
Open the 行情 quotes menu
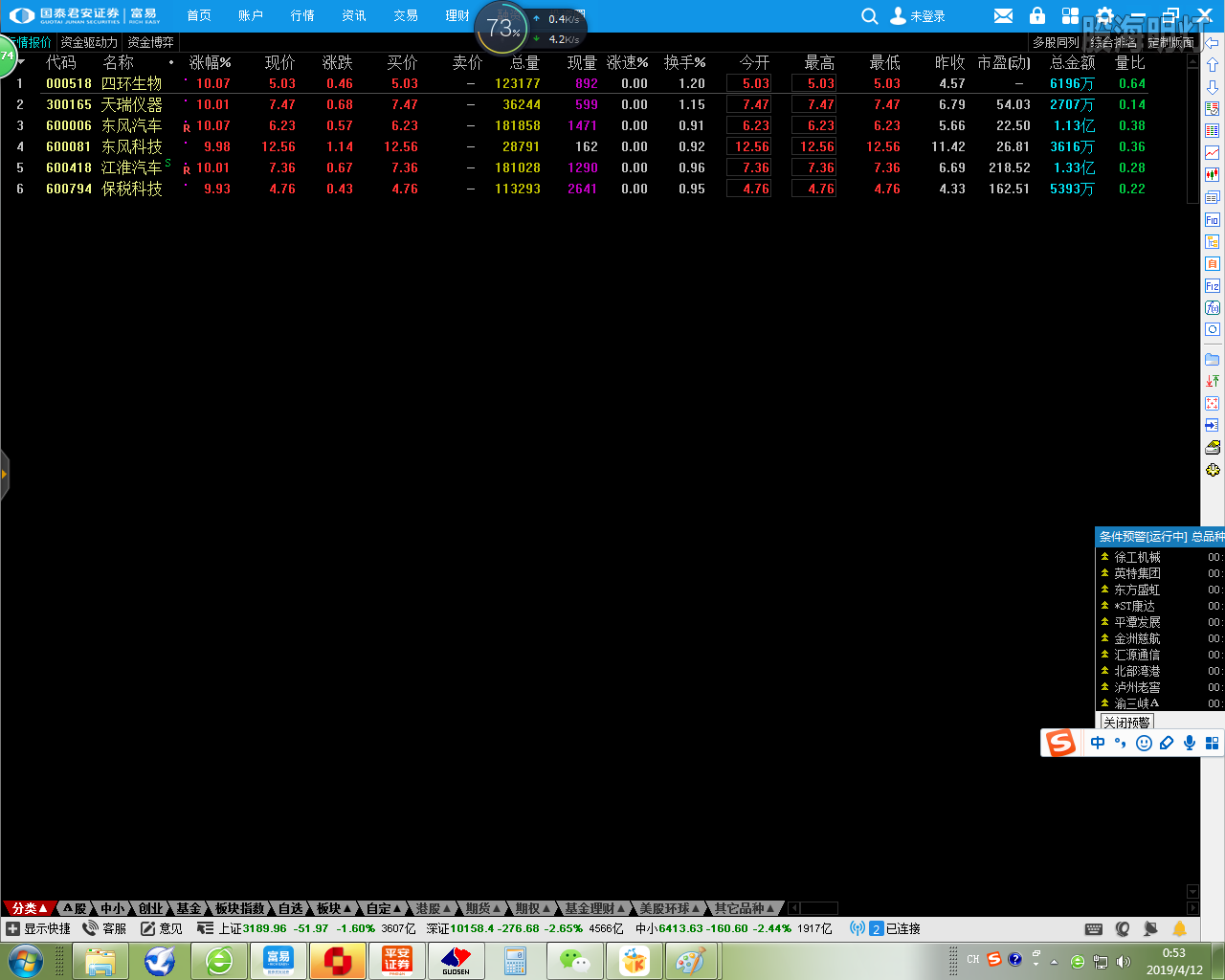click(x=302, y=15)
